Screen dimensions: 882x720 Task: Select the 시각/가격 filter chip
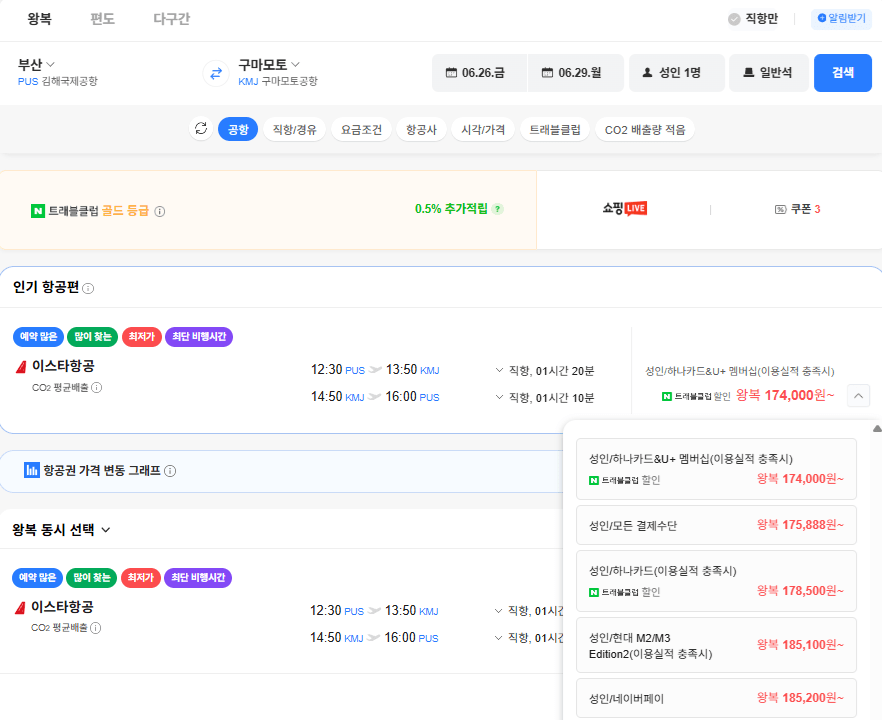(483, 129)
